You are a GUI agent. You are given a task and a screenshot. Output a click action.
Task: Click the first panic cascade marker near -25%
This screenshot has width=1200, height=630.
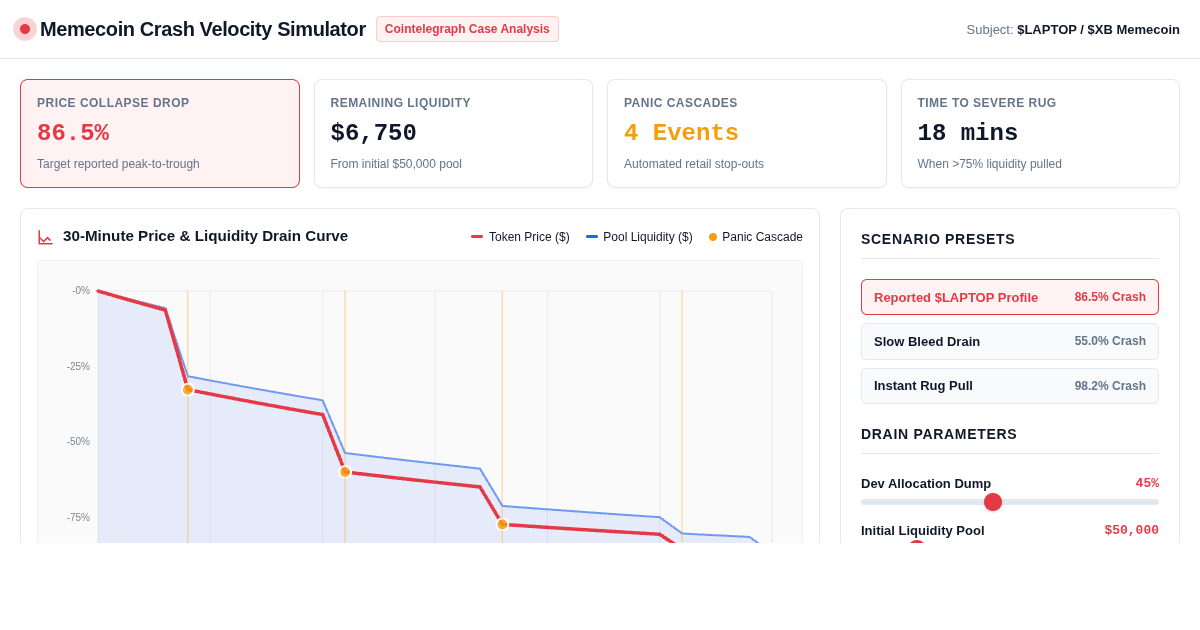(188, 389)
